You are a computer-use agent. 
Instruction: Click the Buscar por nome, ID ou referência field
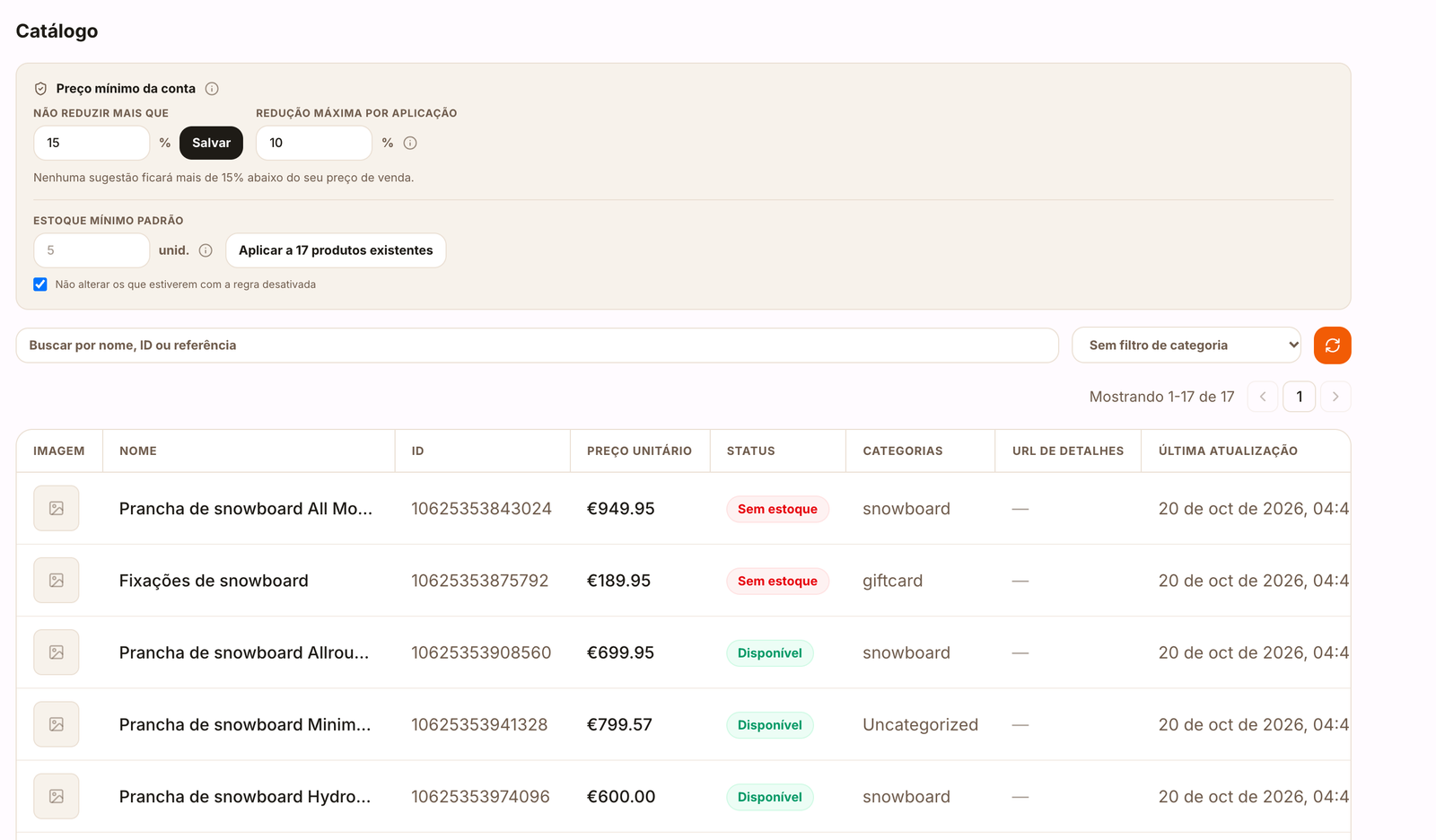(x=538, y=346)
